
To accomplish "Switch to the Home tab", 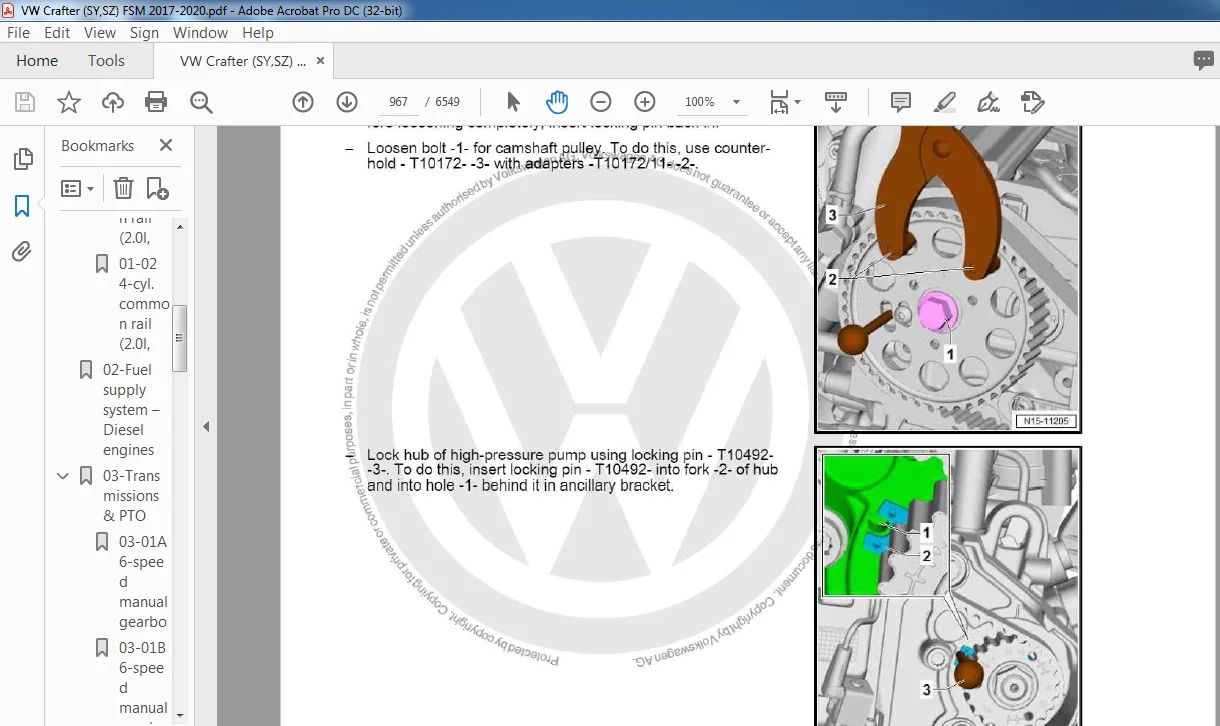I will (x=37, y=61).
